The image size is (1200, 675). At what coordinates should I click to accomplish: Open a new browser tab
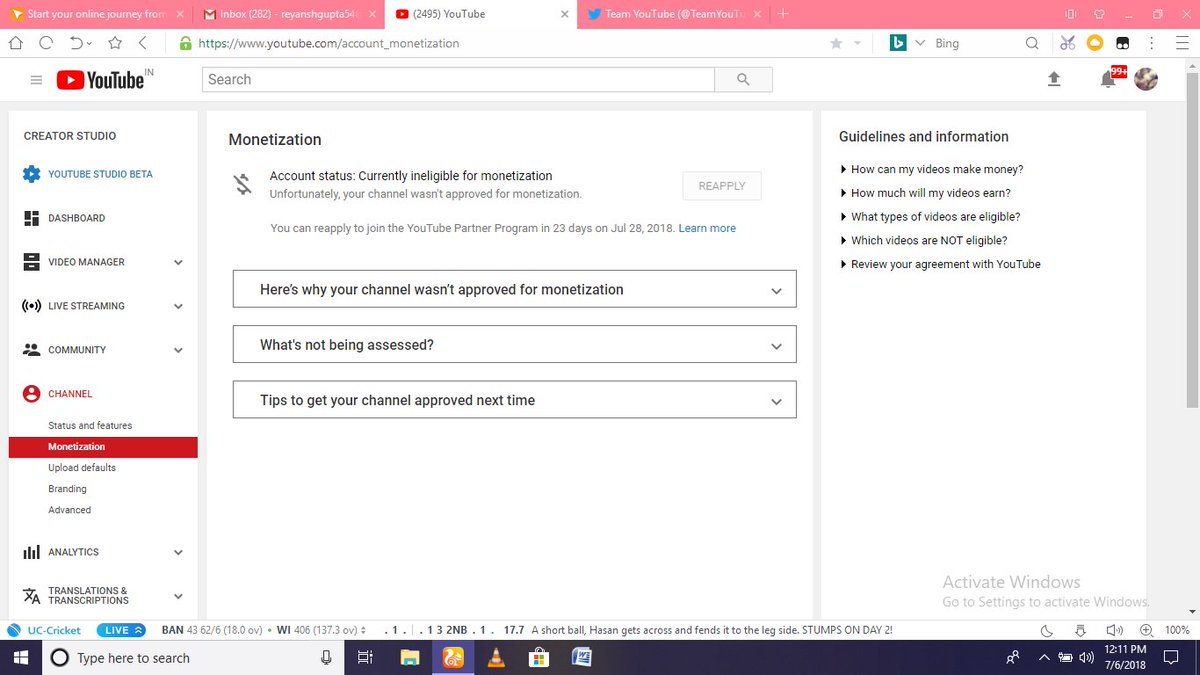coord(783,14)
